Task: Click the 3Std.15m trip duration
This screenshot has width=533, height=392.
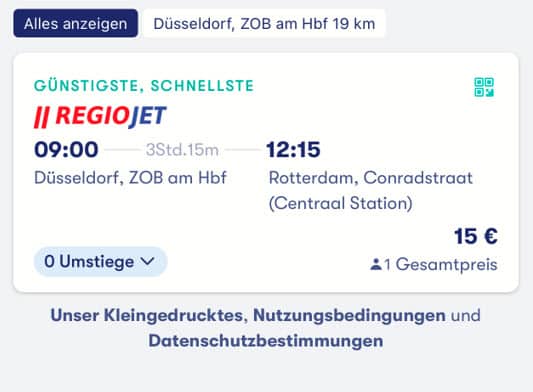Action: click(182, 150)
